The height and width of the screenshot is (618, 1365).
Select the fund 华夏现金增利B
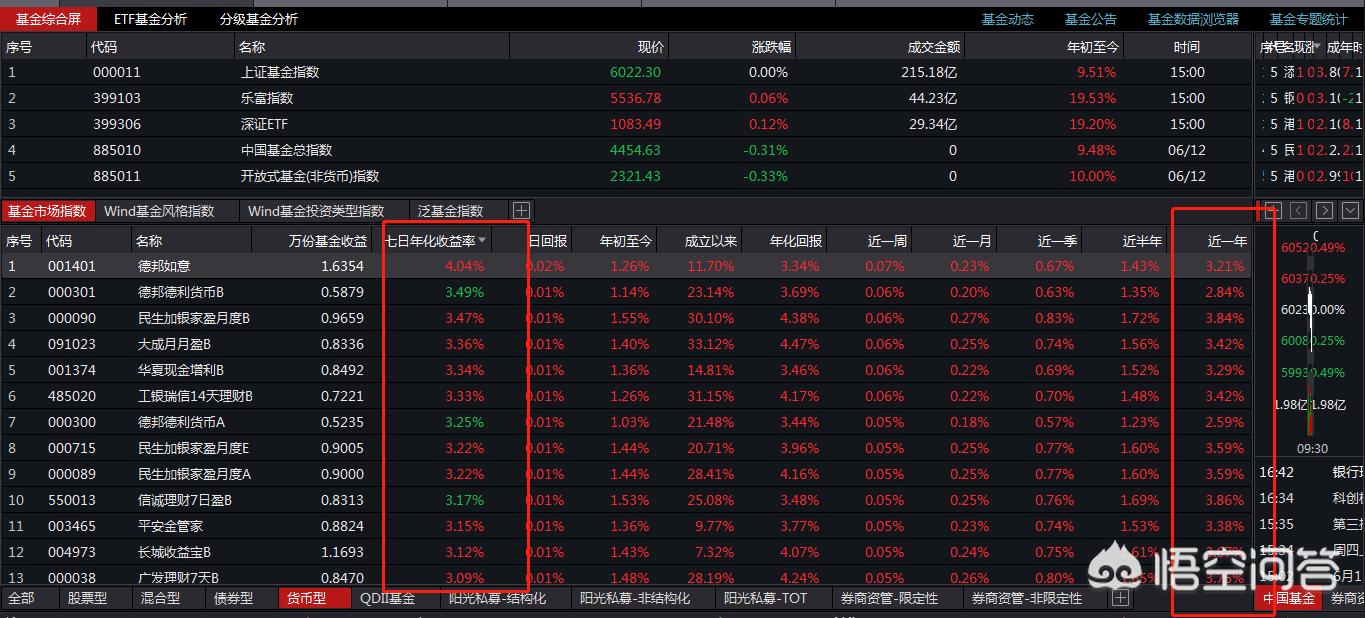point(181,370)
